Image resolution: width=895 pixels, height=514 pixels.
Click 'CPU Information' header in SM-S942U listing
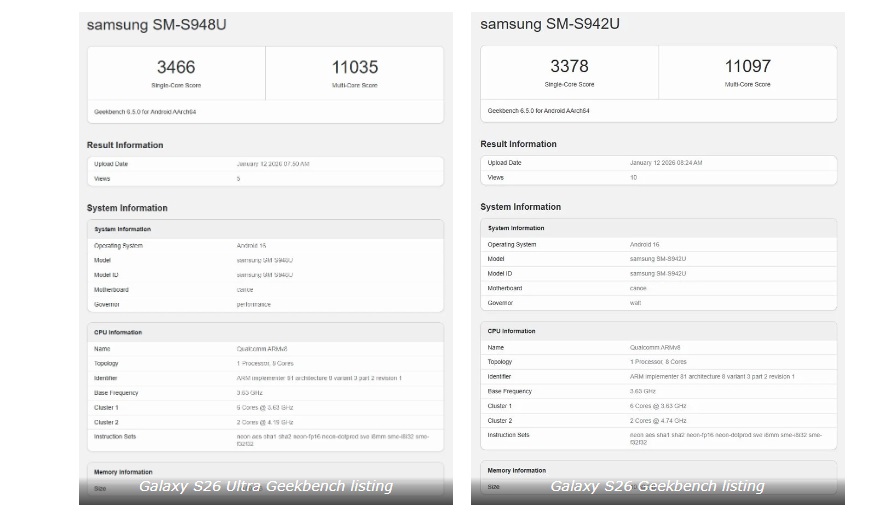click(x=511, y=331)
